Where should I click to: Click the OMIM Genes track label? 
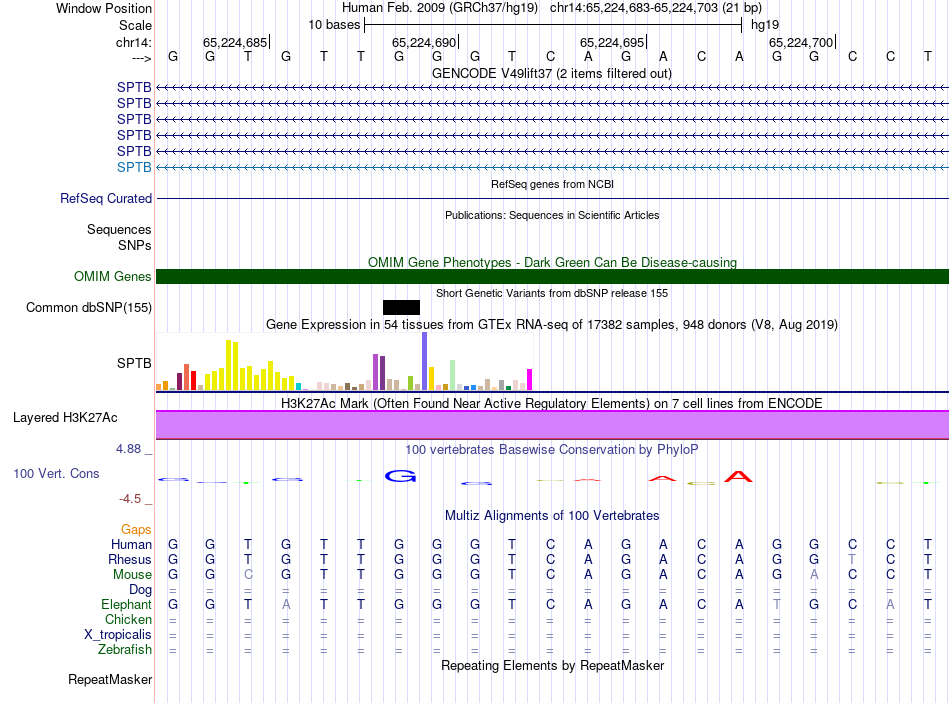click(x=112, y=276)
